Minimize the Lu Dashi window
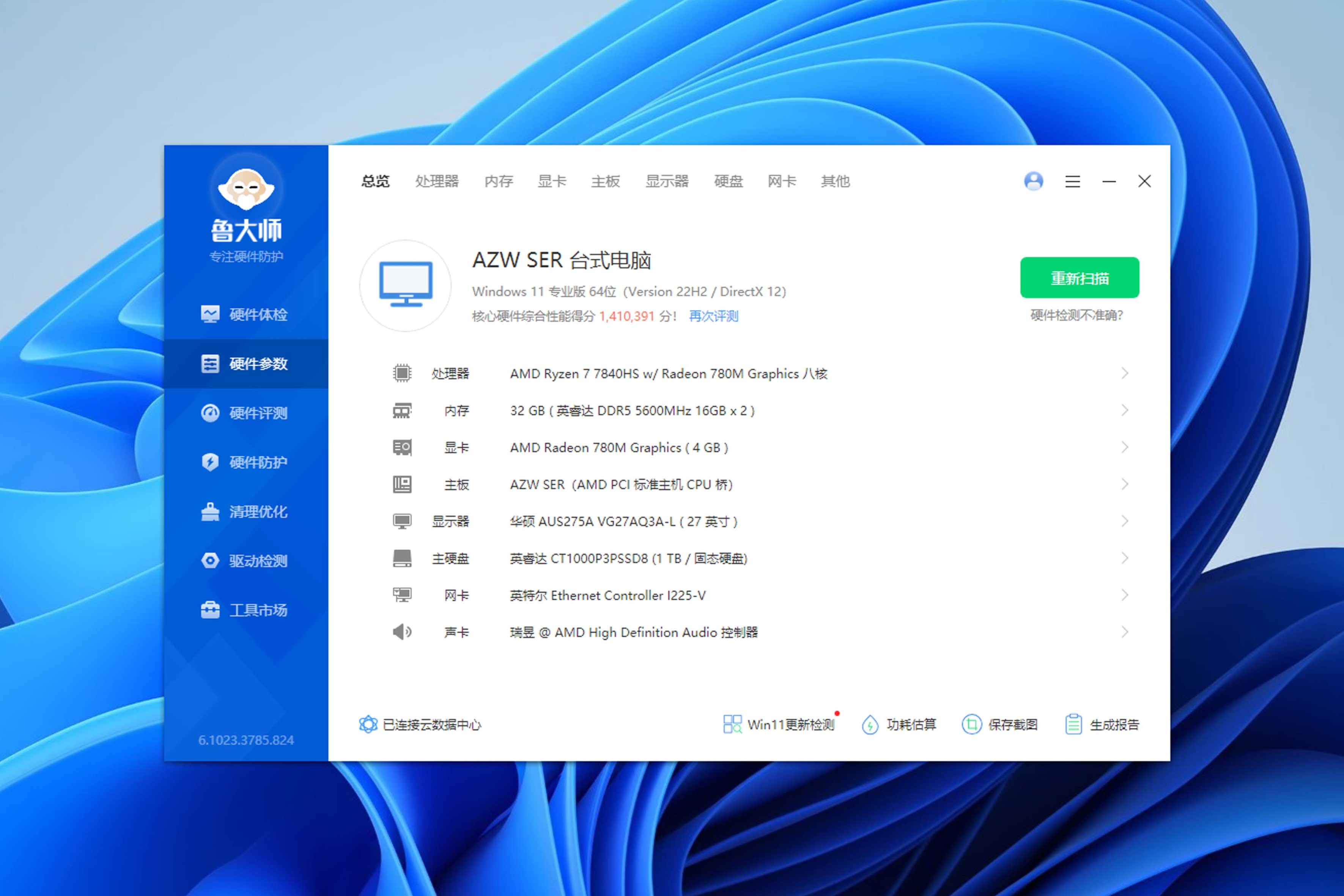Image resolution: width=1344 pixels, height=896 pixels. click(1109, 181)
